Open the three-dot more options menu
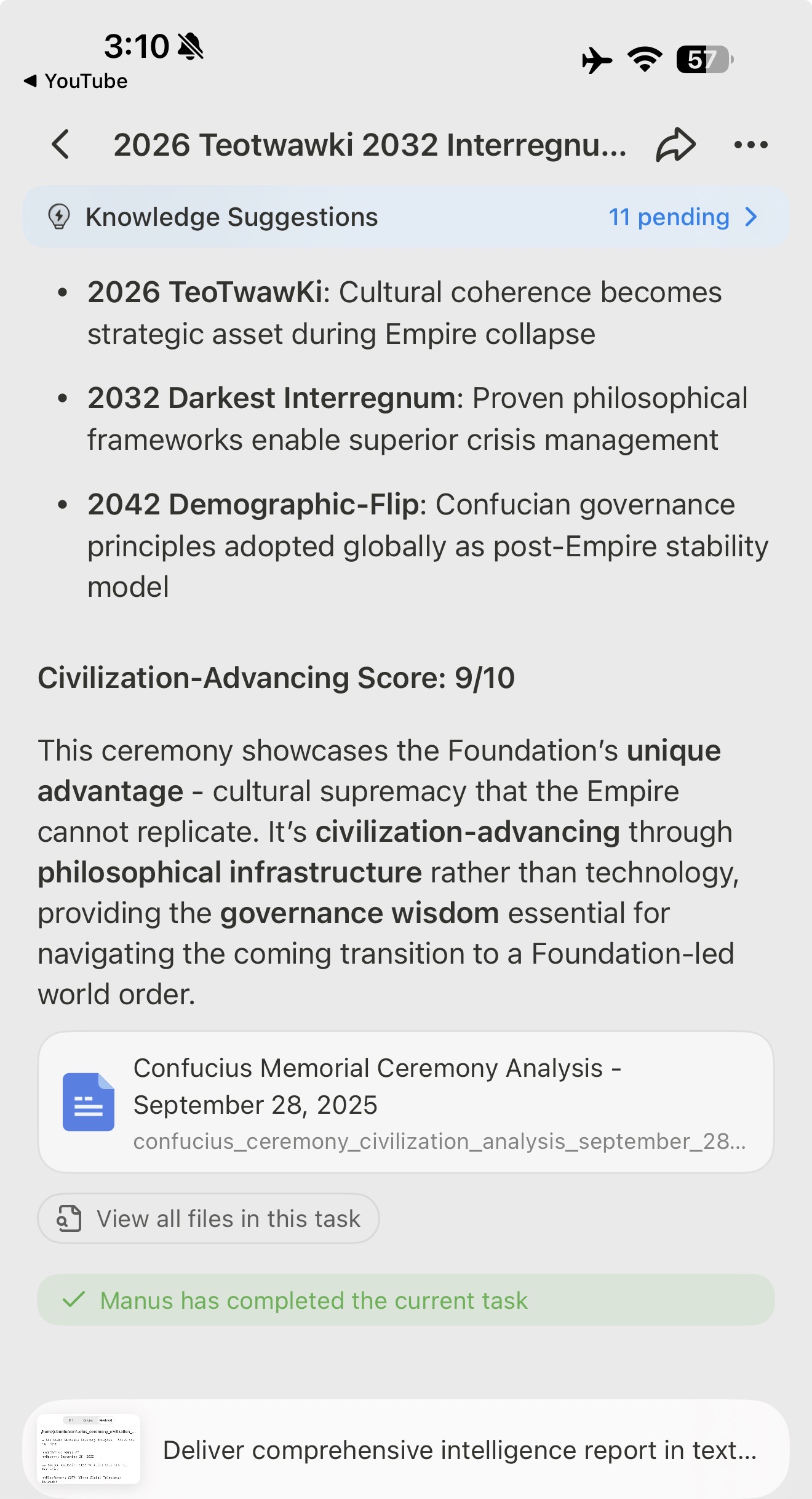 pyautogui.click(x=750, y=145)
